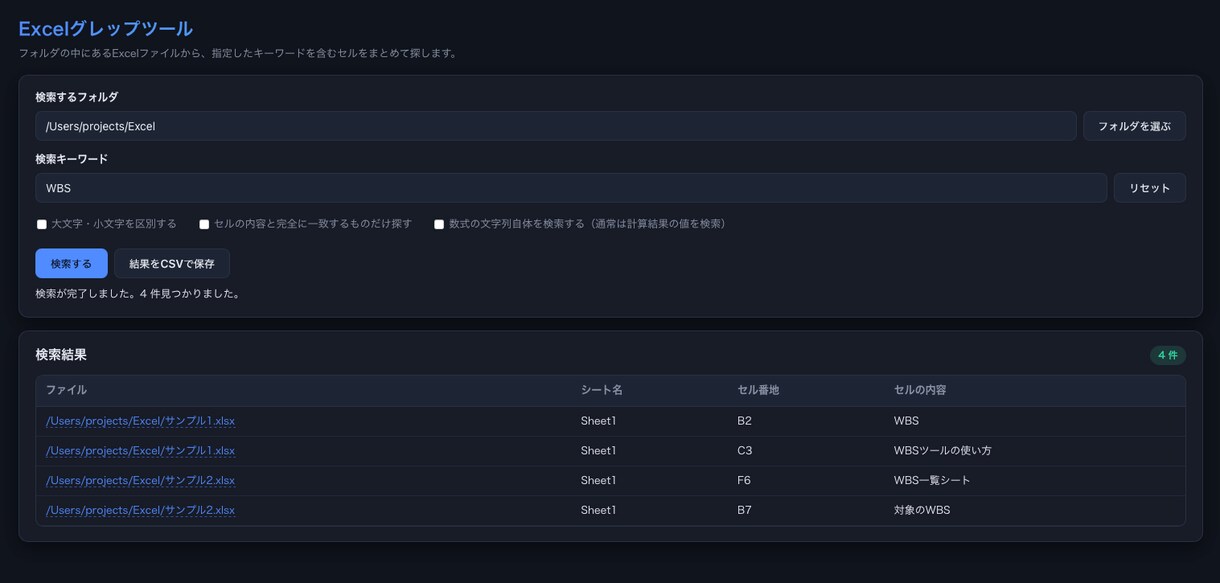Click the ファイル column header

pos(66,390)
